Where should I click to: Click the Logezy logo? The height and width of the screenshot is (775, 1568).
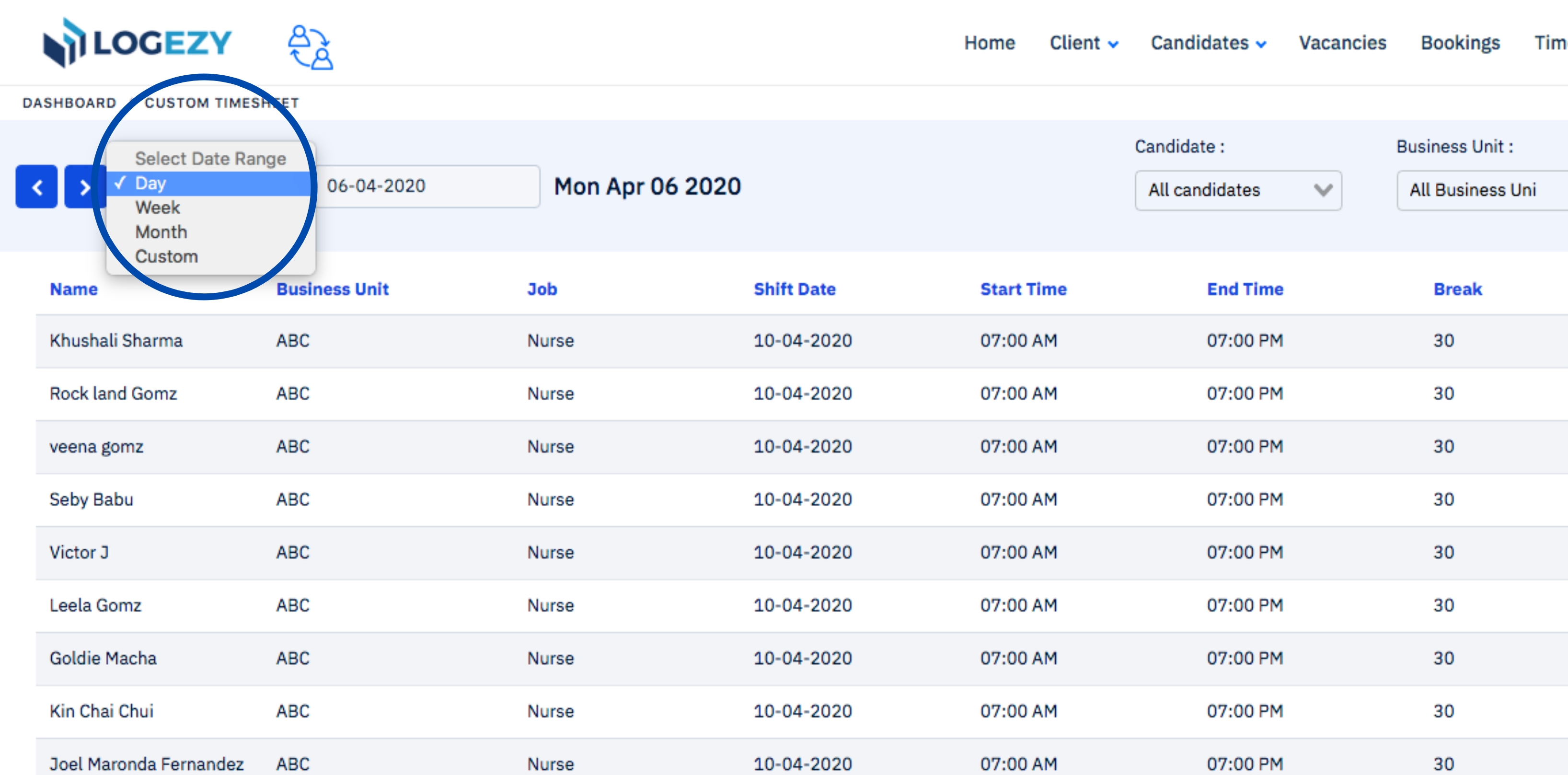tap(138, 42)
